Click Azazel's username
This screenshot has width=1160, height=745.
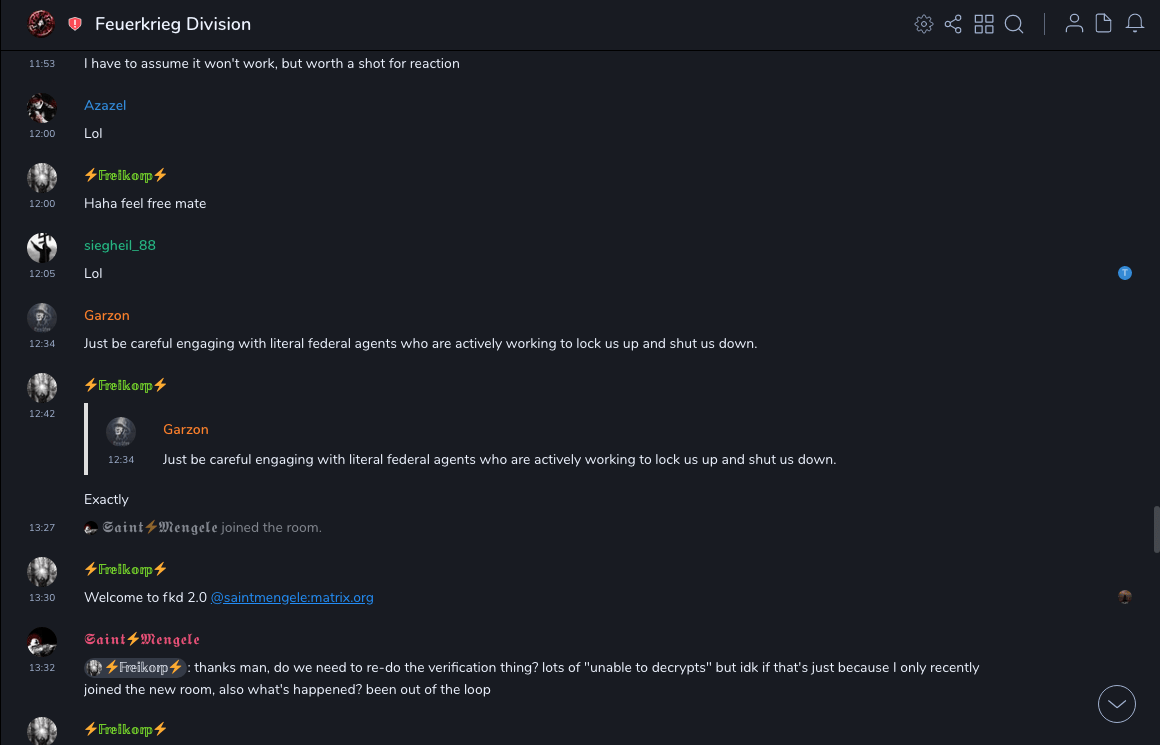[x=105, y=105]
